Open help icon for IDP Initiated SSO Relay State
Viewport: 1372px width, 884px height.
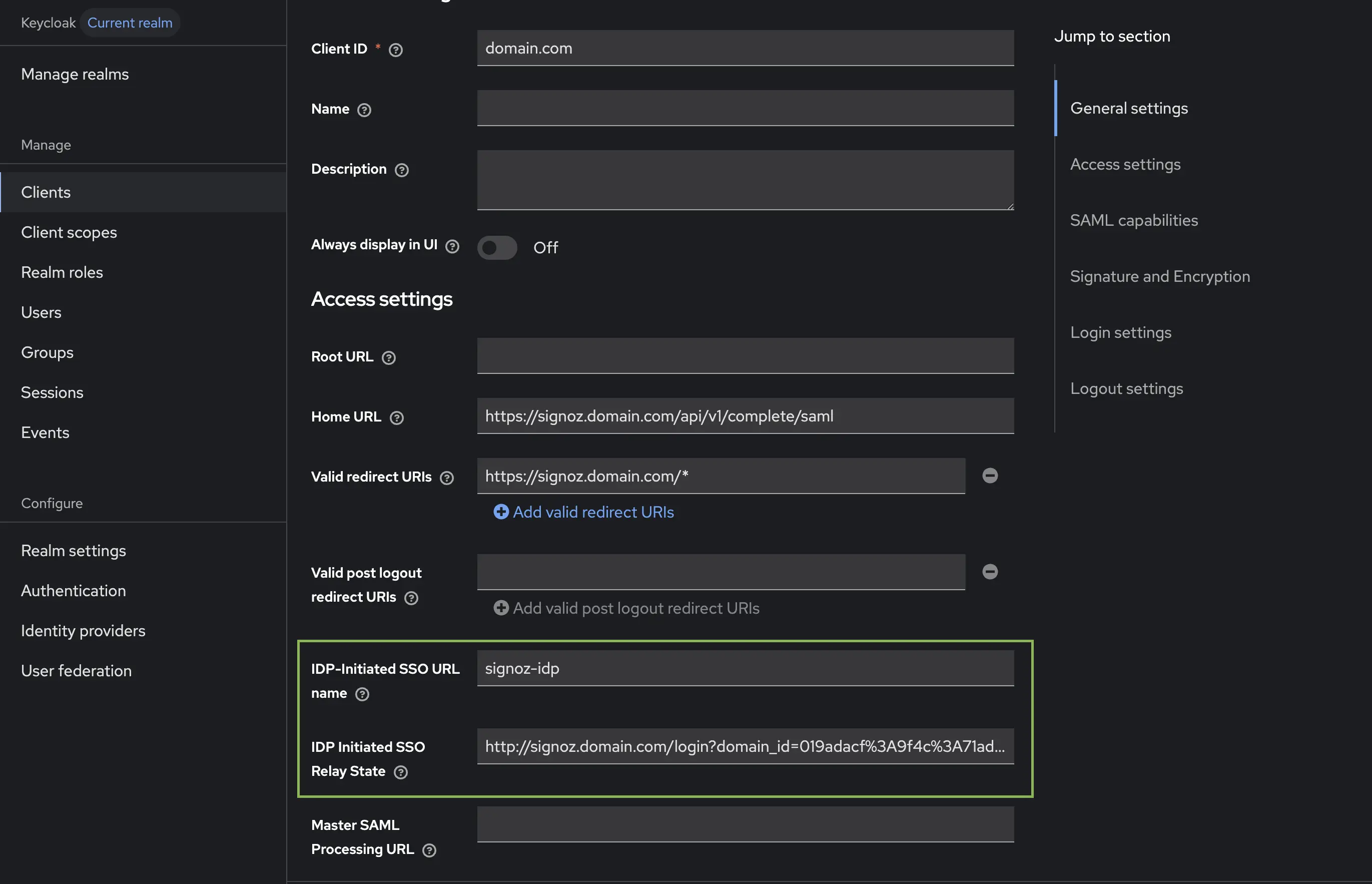400,772
